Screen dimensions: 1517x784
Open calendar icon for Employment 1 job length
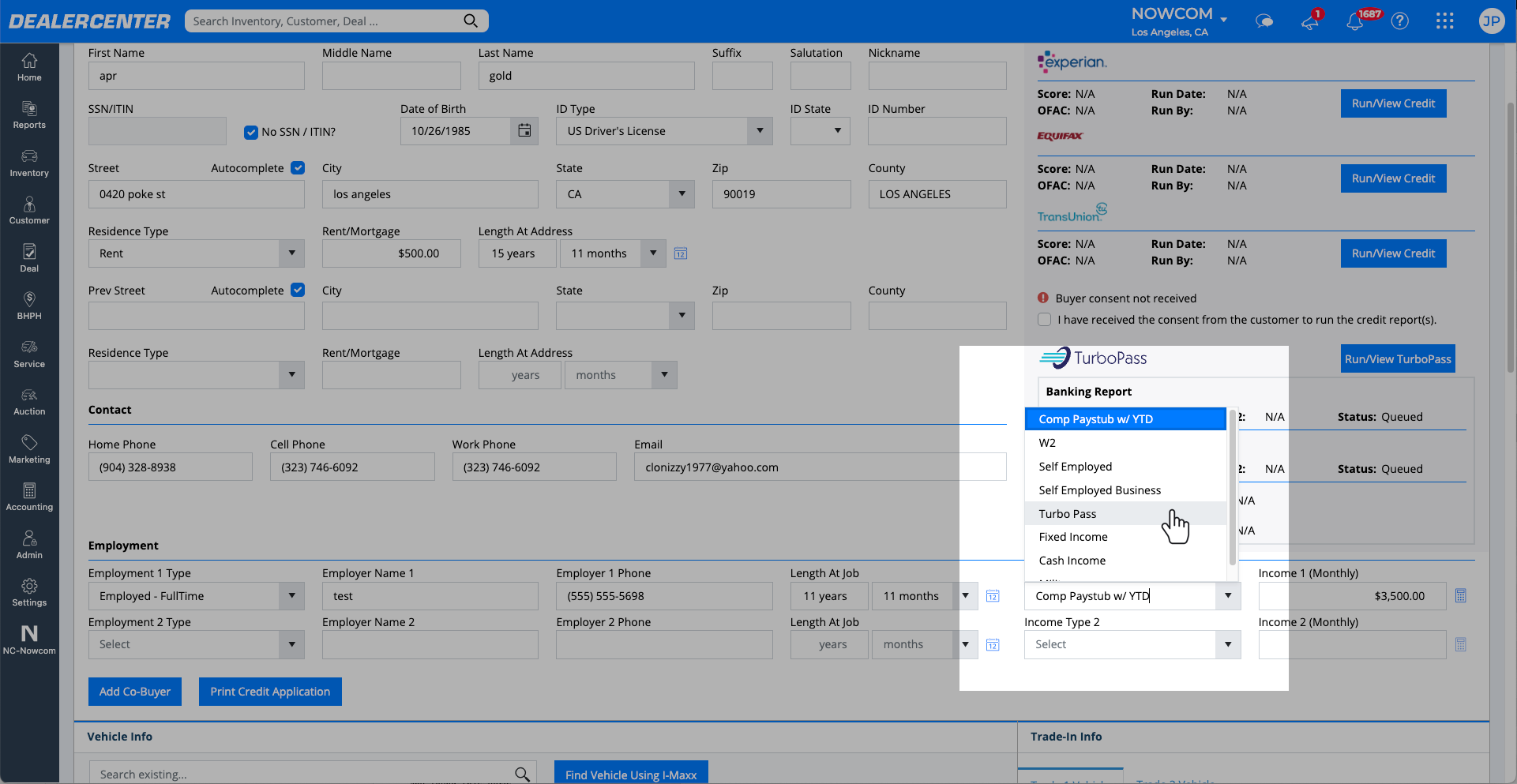point(993,596)
